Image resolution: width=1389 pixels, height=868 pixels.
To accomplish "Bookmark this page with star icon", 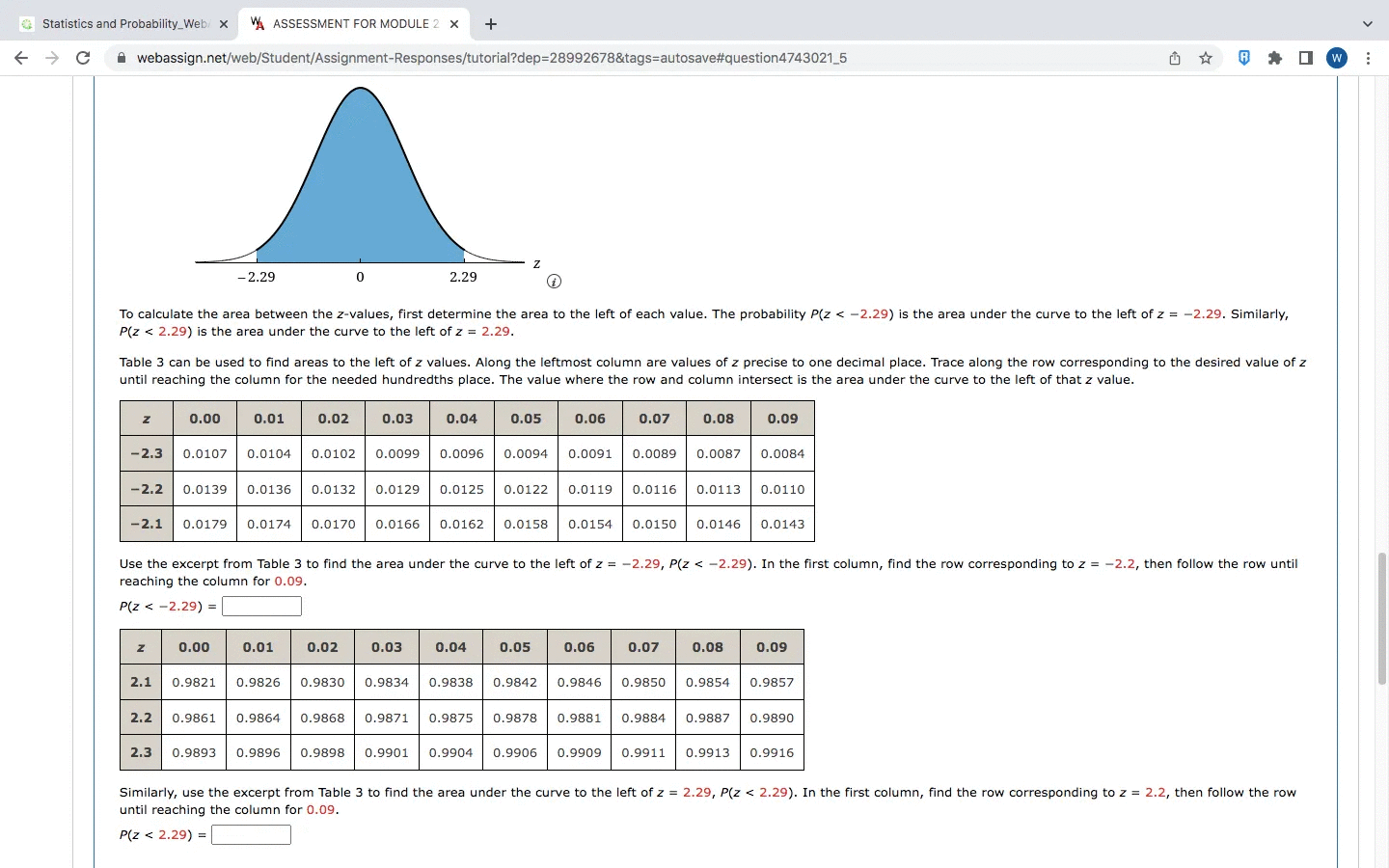I will coord(1206,58).
